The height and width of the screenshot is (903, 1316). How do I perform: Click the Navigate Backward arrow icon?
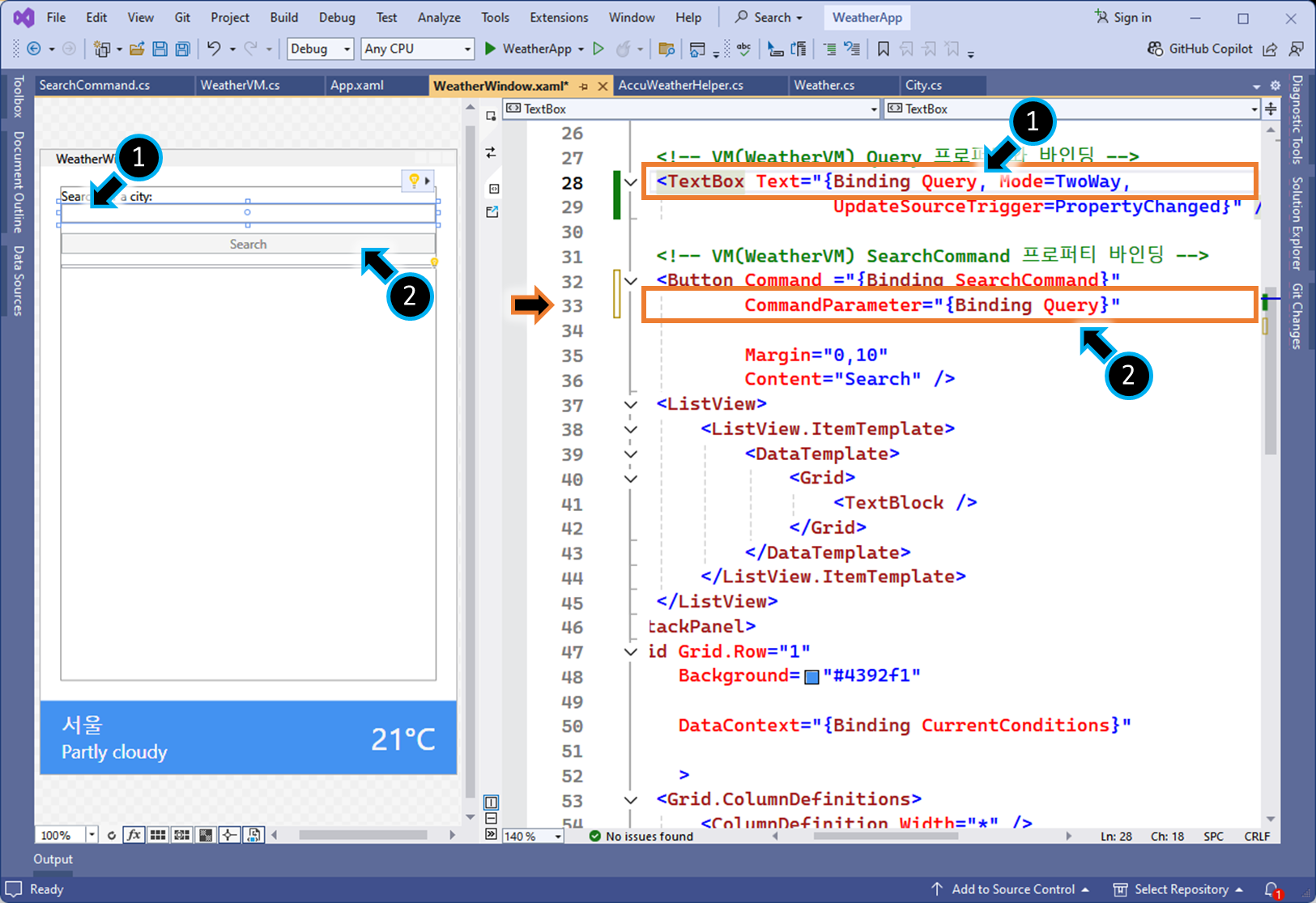coord(34,49)
